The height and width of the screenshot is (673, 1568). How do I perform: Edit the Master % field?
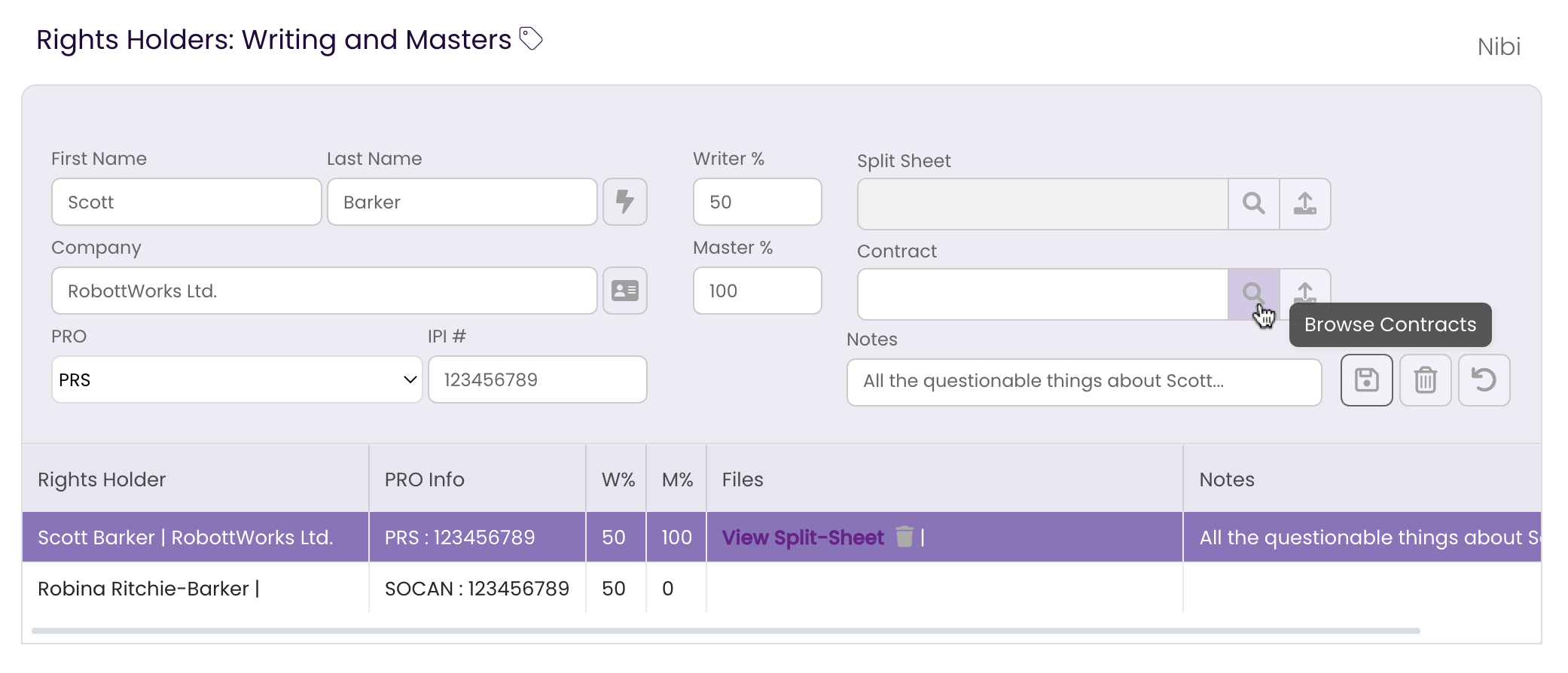tap(758, 291)
